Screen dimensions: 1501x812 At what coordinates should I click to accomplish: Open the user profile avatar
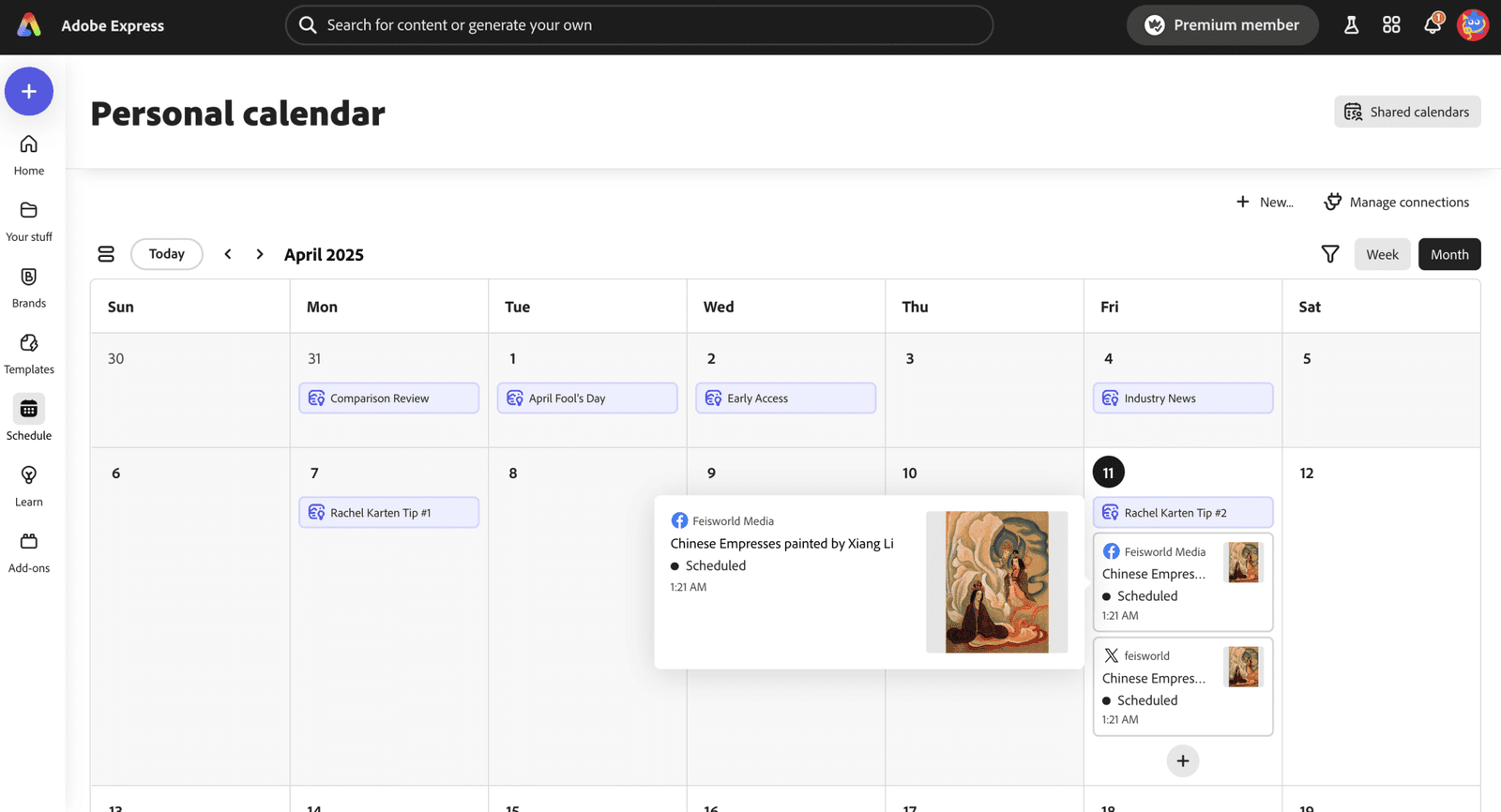pos(1473,25)
